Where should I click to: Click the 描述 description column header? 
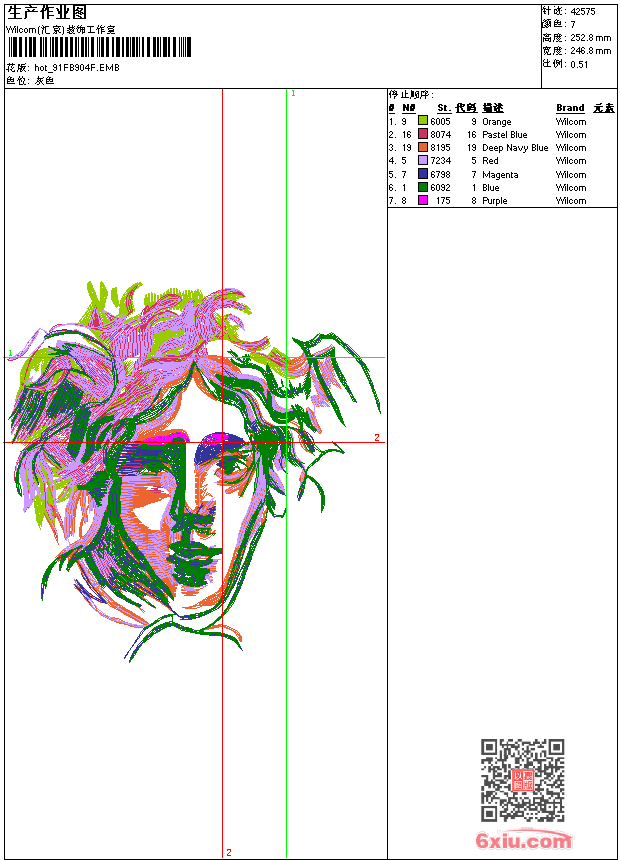[x=493, y=108]
